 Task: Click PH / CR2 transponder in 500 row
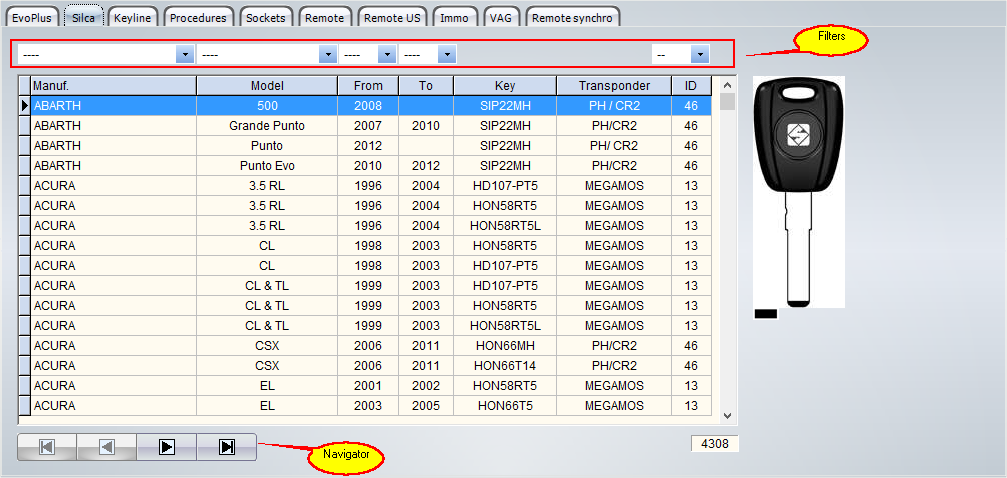[x=614, y=105]
